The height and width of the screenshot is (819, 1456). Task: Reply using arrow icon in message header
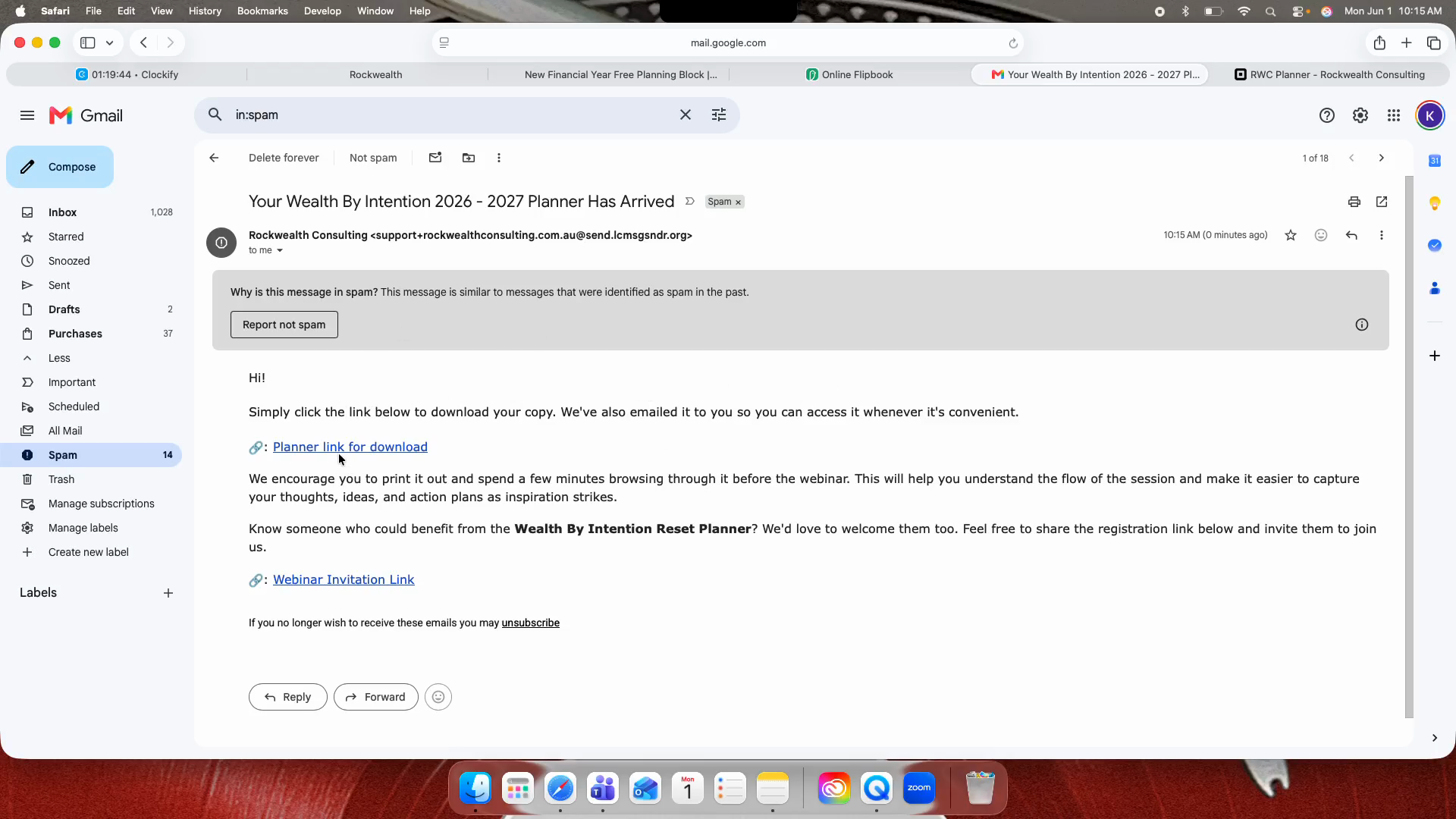pyautogui.click(x=1351, y=235)
